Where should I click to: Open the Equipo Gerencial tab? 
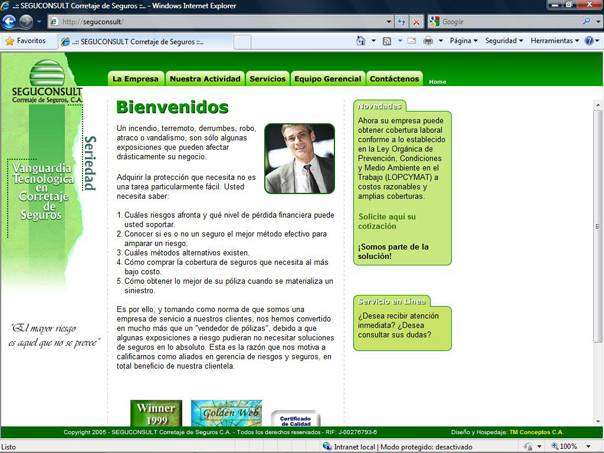(327, 78)
